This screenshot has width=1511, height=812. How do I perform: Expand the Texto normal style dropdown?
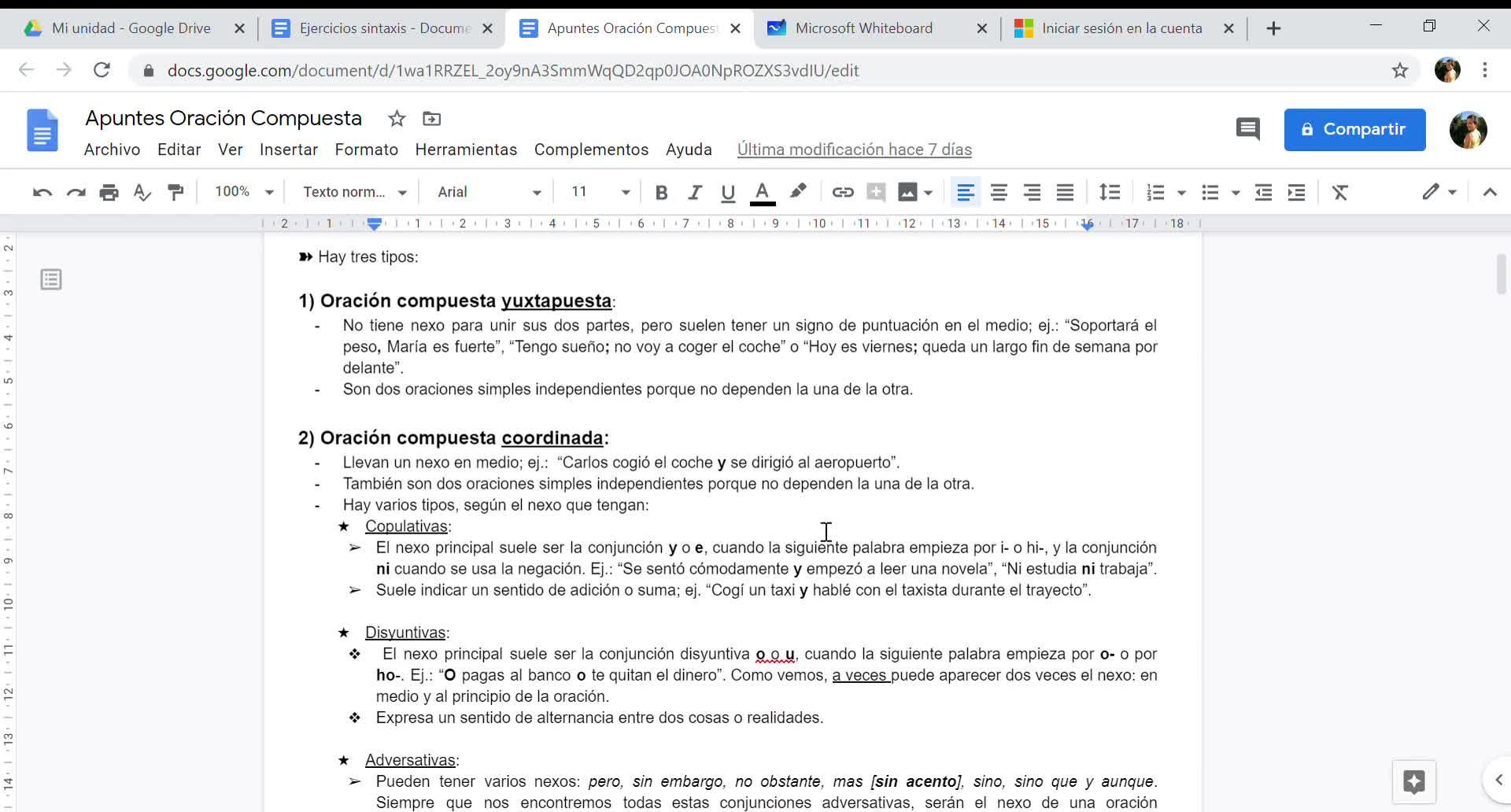coord(354,192)
